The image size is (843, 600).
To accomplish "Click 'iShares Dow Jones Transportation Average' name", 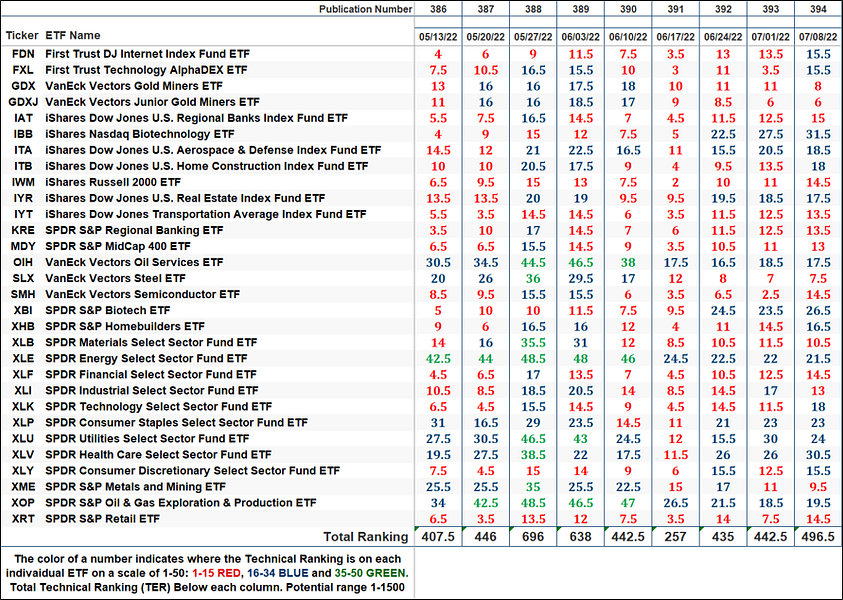I will click(x=205, y=215).
